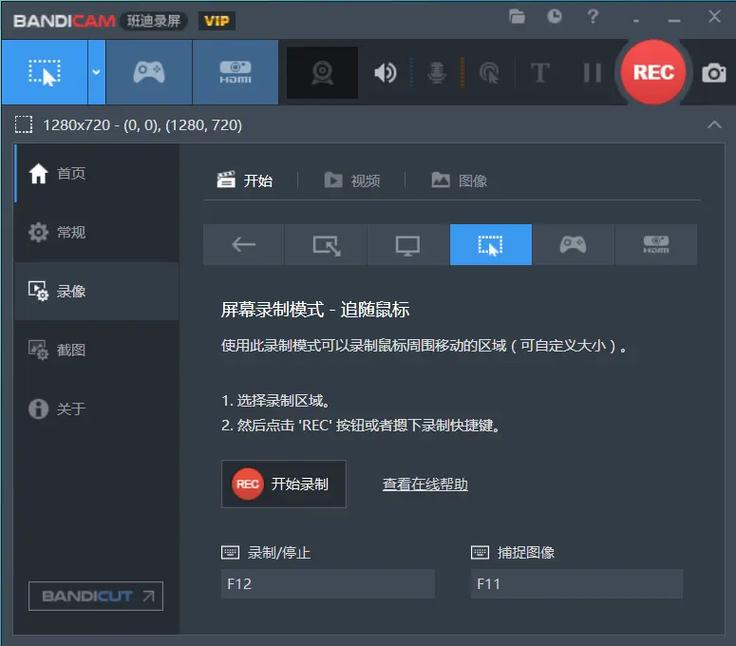Collapse the 1280x720 region info bar
The width and height of the screenshot is (736, 646).
pyautogui.click(x=714, y=125)
